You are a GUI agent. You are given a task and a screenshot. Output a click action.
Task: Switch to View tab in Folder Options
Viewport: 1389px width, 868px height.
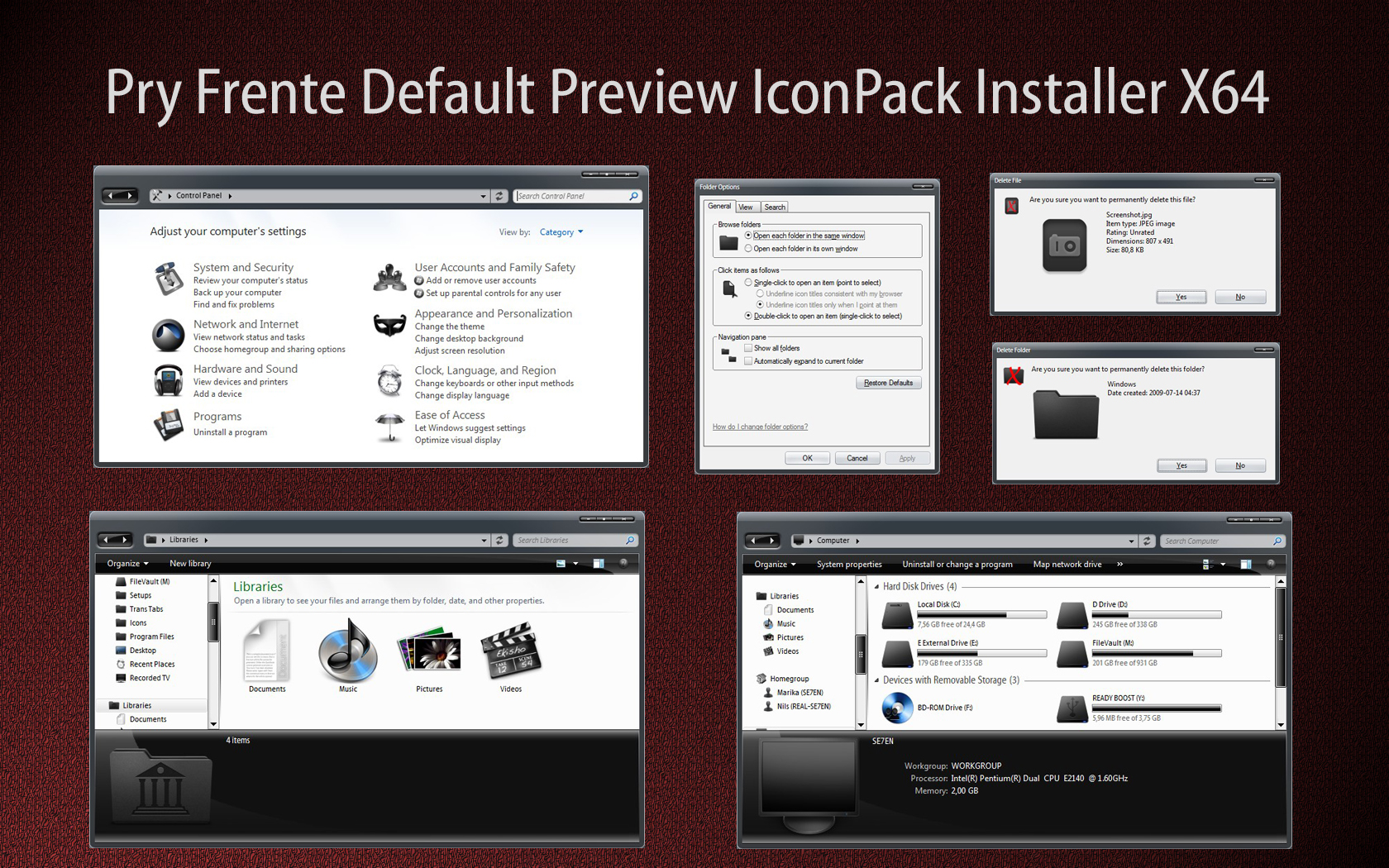pyautogui.click(x=746, y=207)
